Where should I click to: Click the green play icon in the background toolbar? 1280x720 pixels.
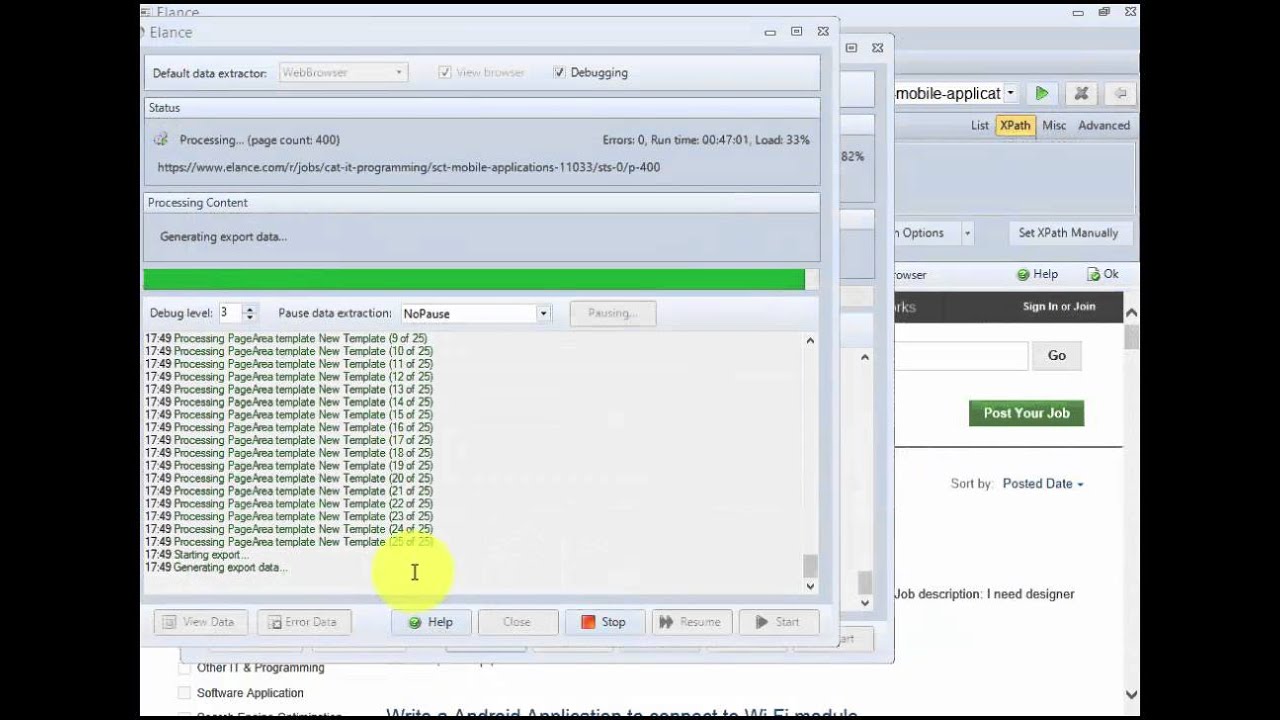1042,93
